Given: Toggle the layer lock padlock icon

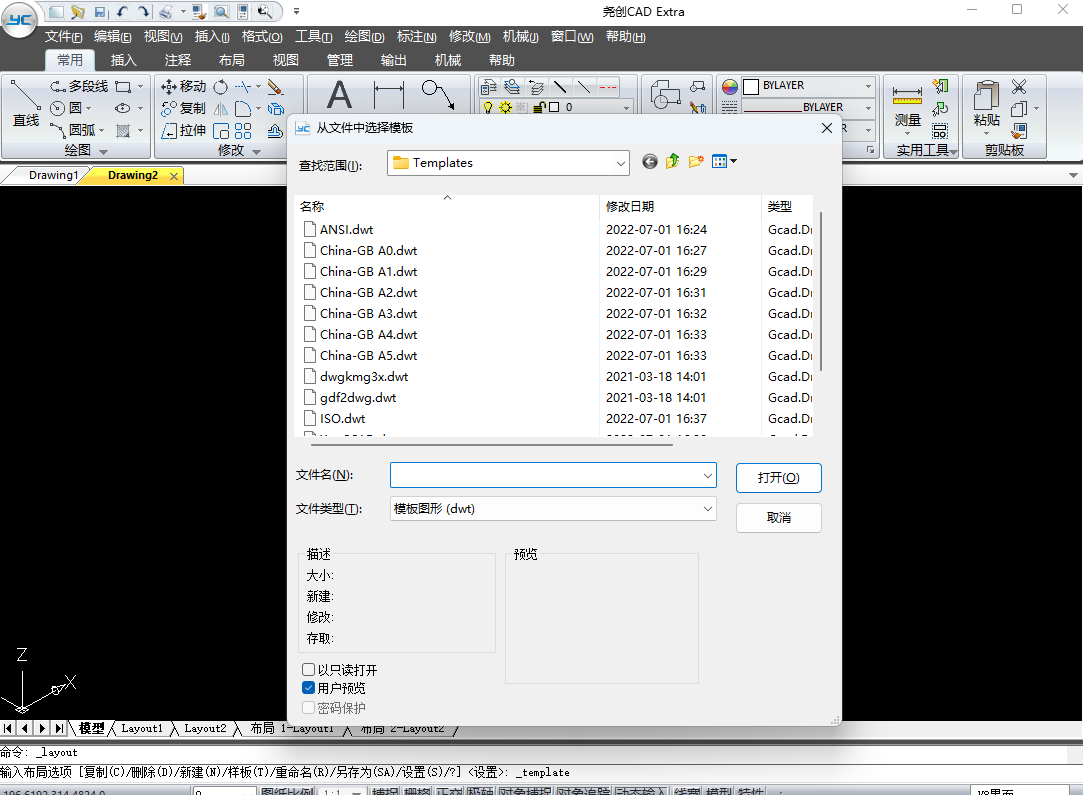Looking at the screenshot, I should point(539,107).
